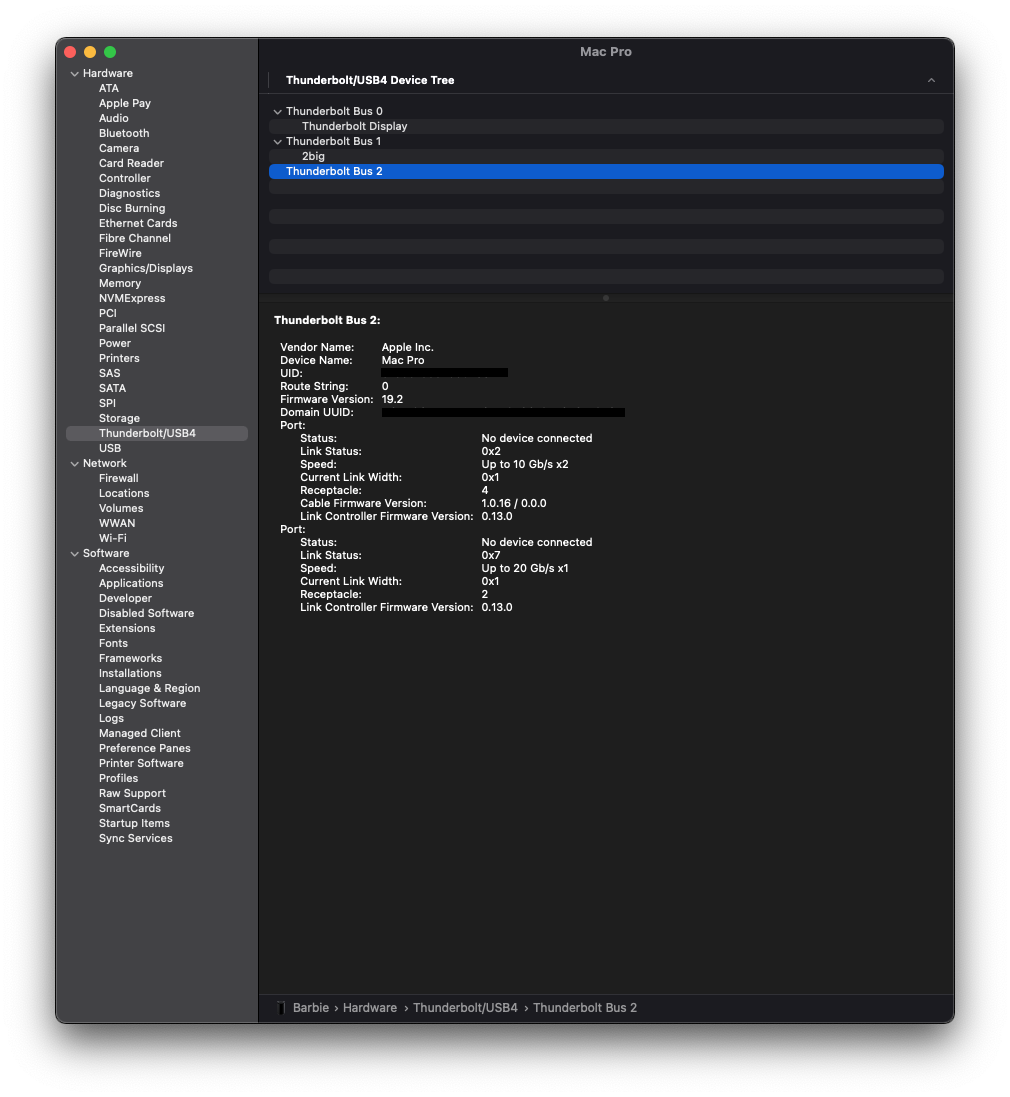The height and width of the screenshot is (1097, 1010).
Task: Select the Thunderbolt Bus 2 row
Action: (606, 171)
